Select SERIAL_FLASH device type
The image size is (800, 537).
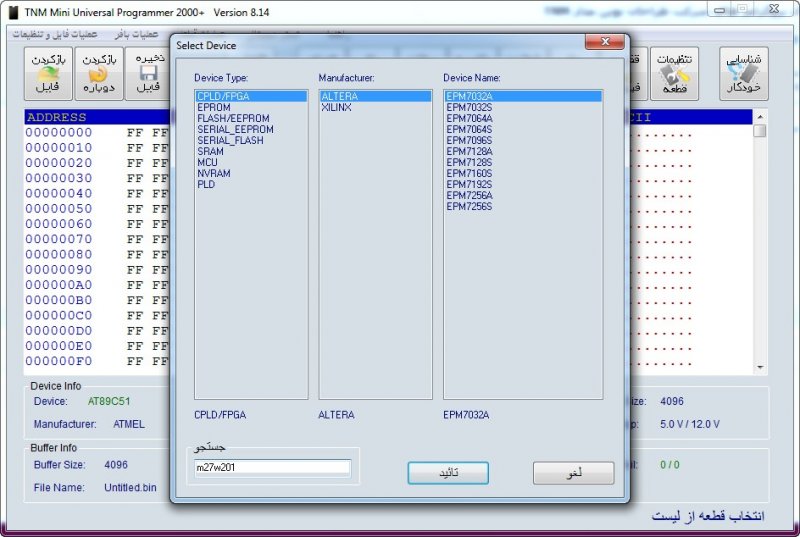tap(231, 140)
